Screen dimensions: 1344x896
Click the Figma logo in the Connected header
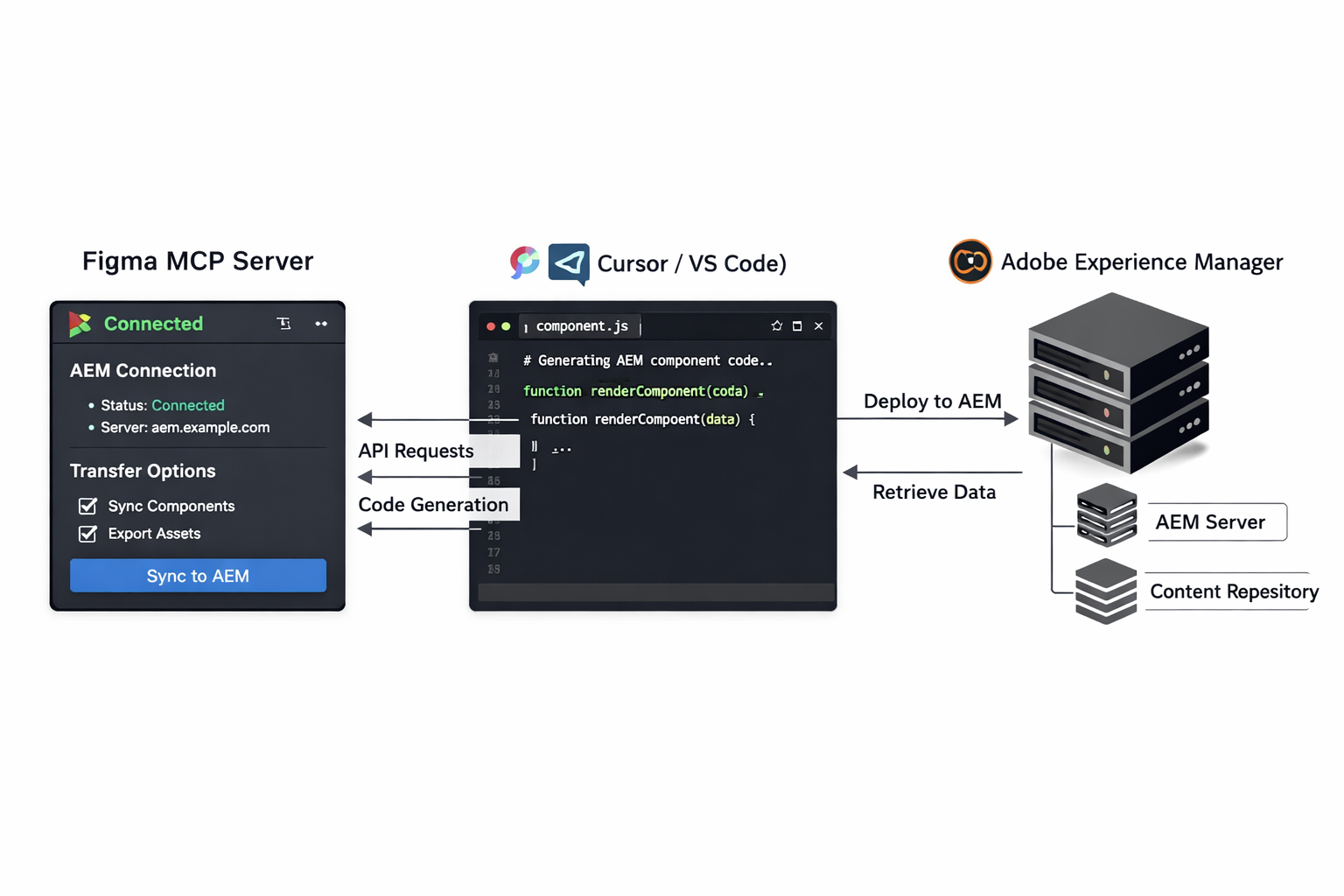(x=80, y=325)
